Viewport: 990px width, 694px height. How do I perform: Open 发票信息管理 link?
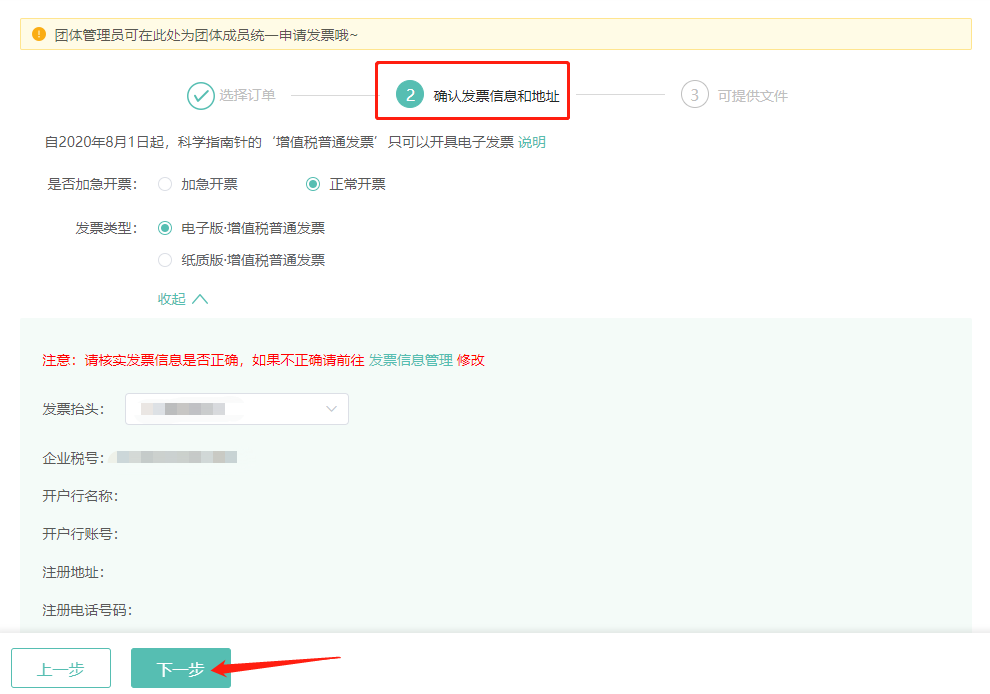click(x=412, y=359)
